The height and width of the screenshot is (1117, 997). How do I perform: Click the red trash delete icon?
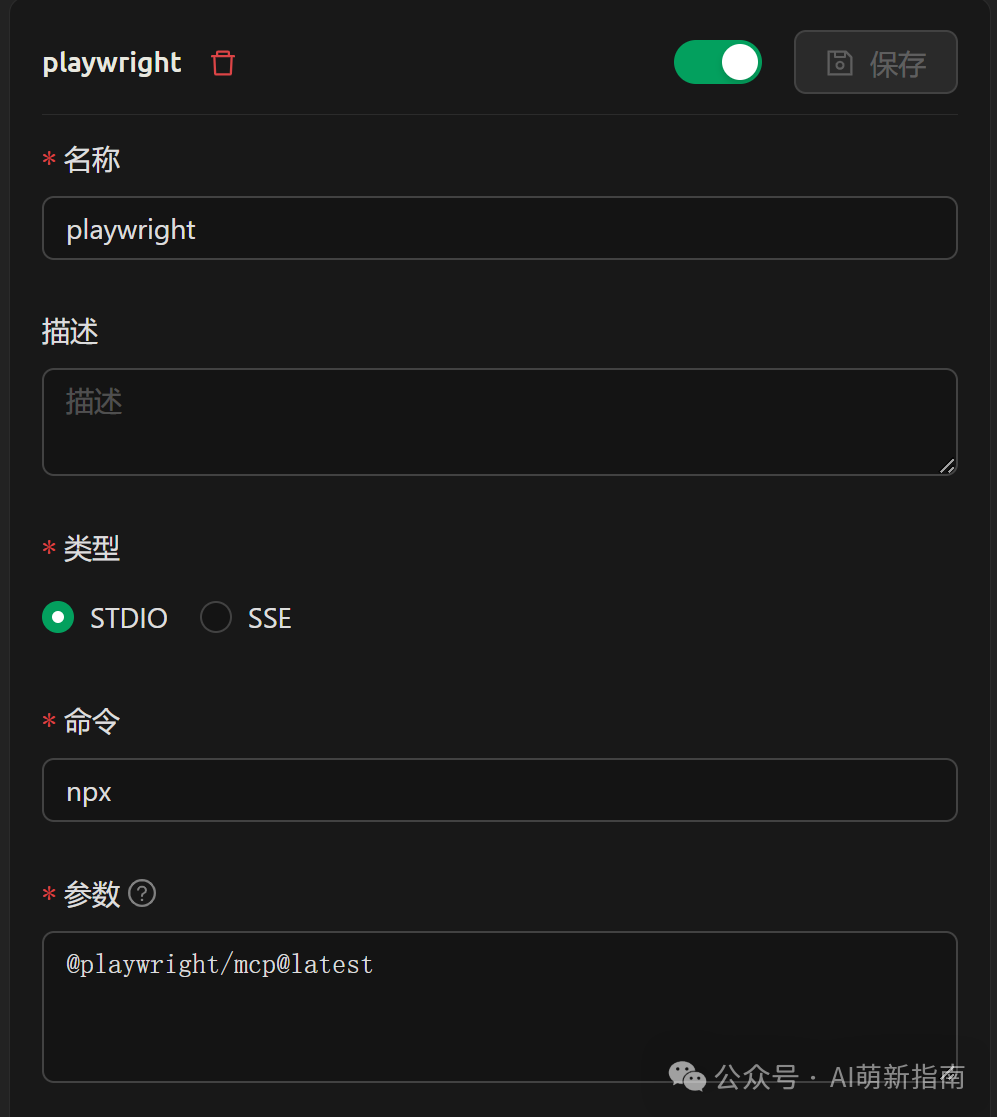pos(223,63)
